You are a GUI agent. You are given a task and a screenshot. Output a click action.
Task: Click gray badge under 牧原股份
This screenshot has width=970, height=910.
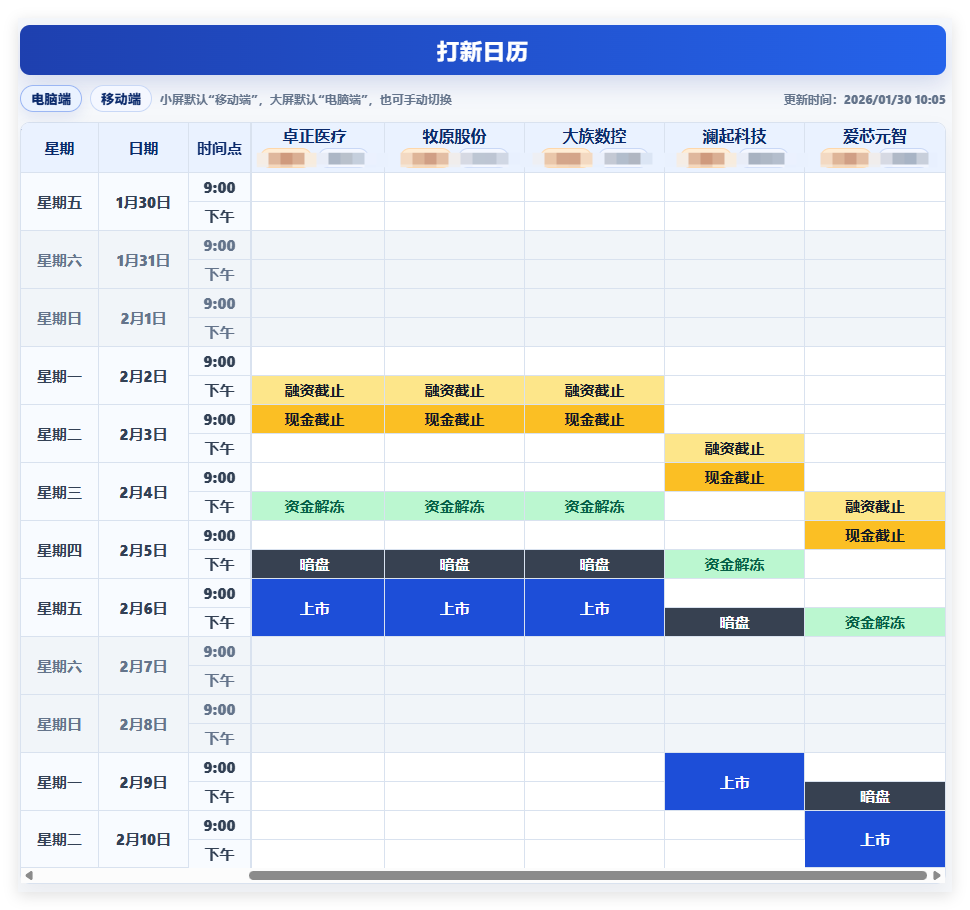pos(484,158)
